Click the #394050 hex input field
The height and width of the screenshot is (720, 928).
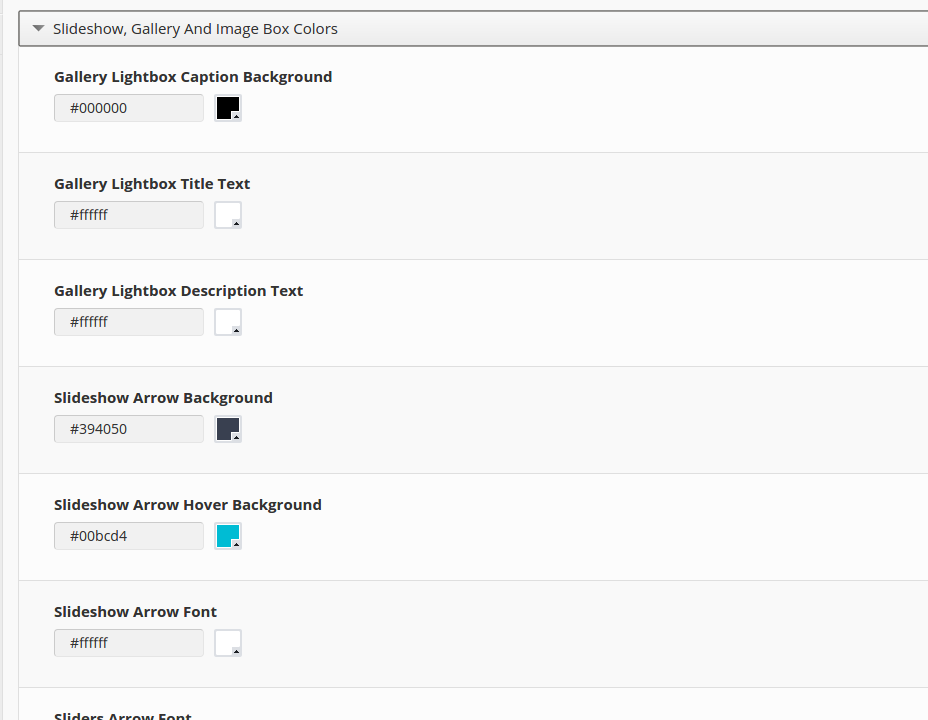[129, 429]
